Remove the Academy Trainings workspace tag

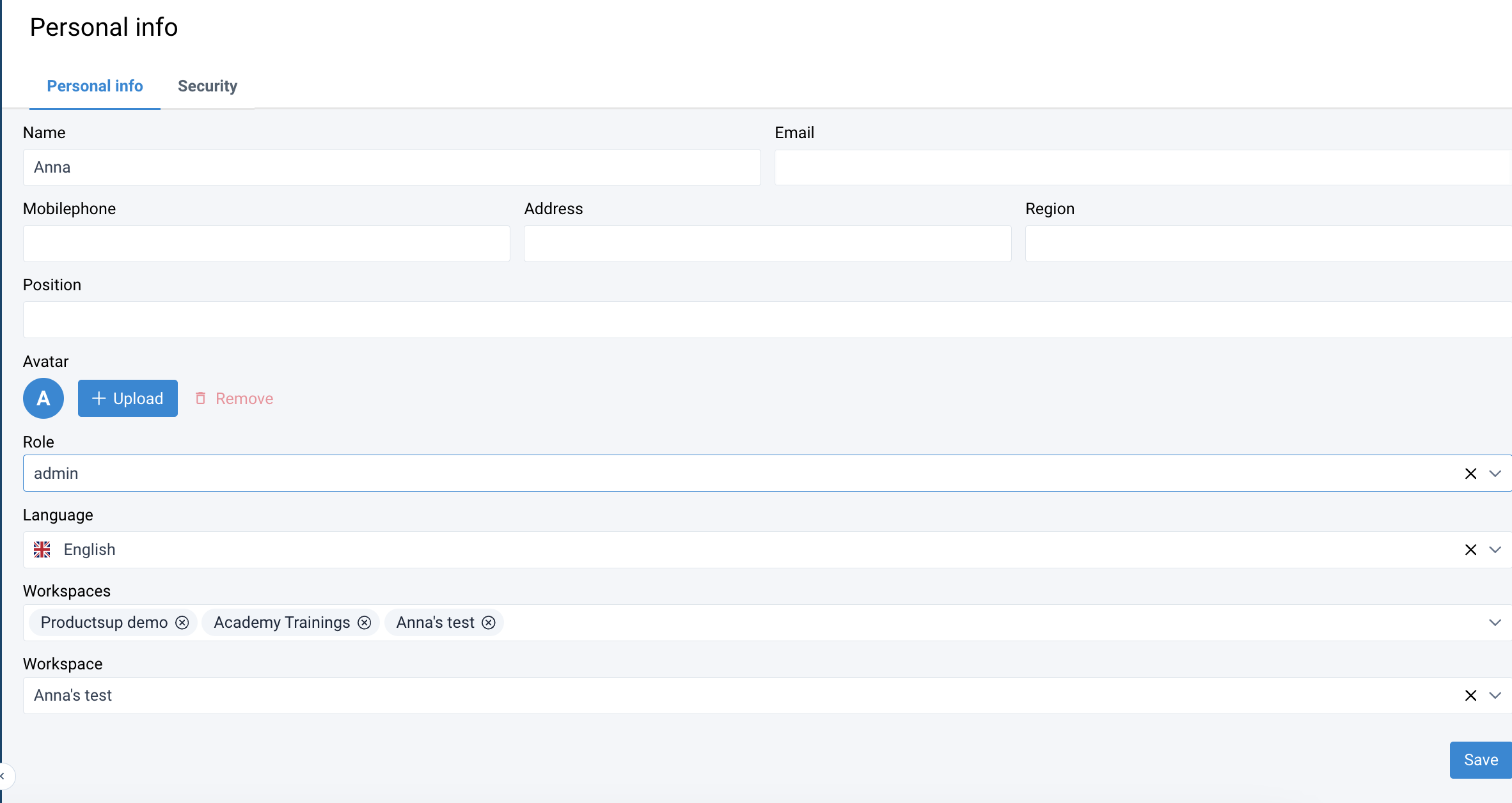[365, 623]
